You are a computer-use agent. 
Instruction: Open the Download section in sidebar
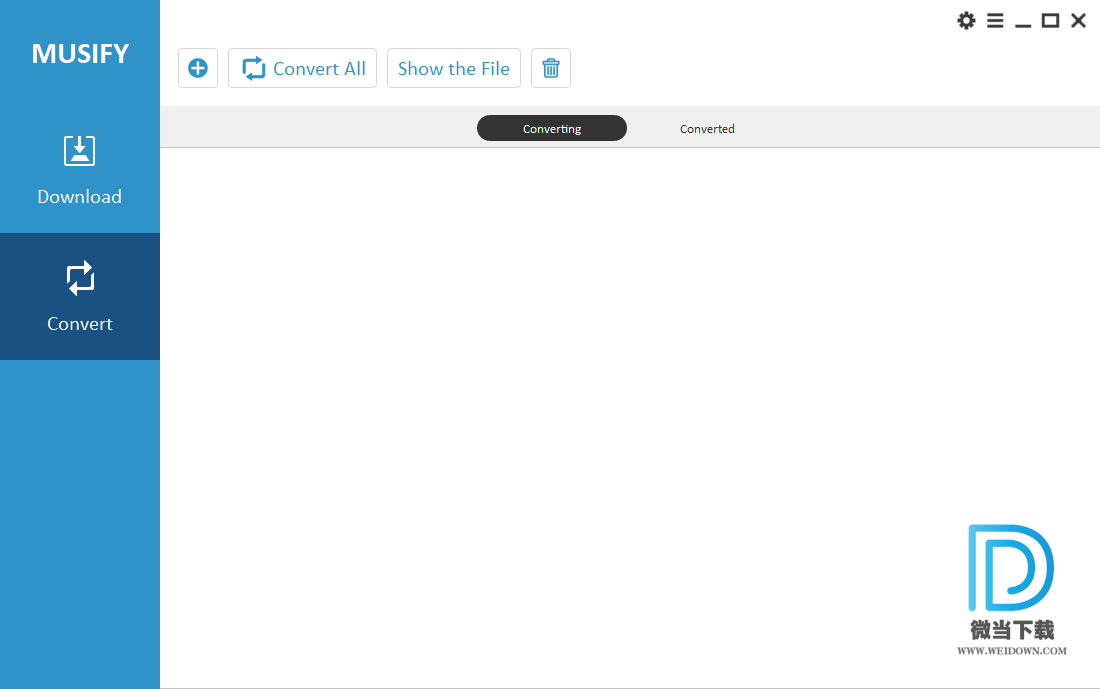coord(79,170)
